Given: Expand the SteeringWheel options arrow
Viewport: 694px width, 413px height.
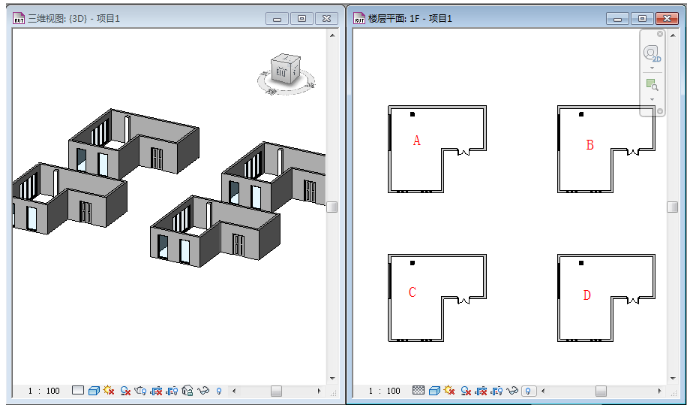Looking at the screenshot, I should coord(652,68).
